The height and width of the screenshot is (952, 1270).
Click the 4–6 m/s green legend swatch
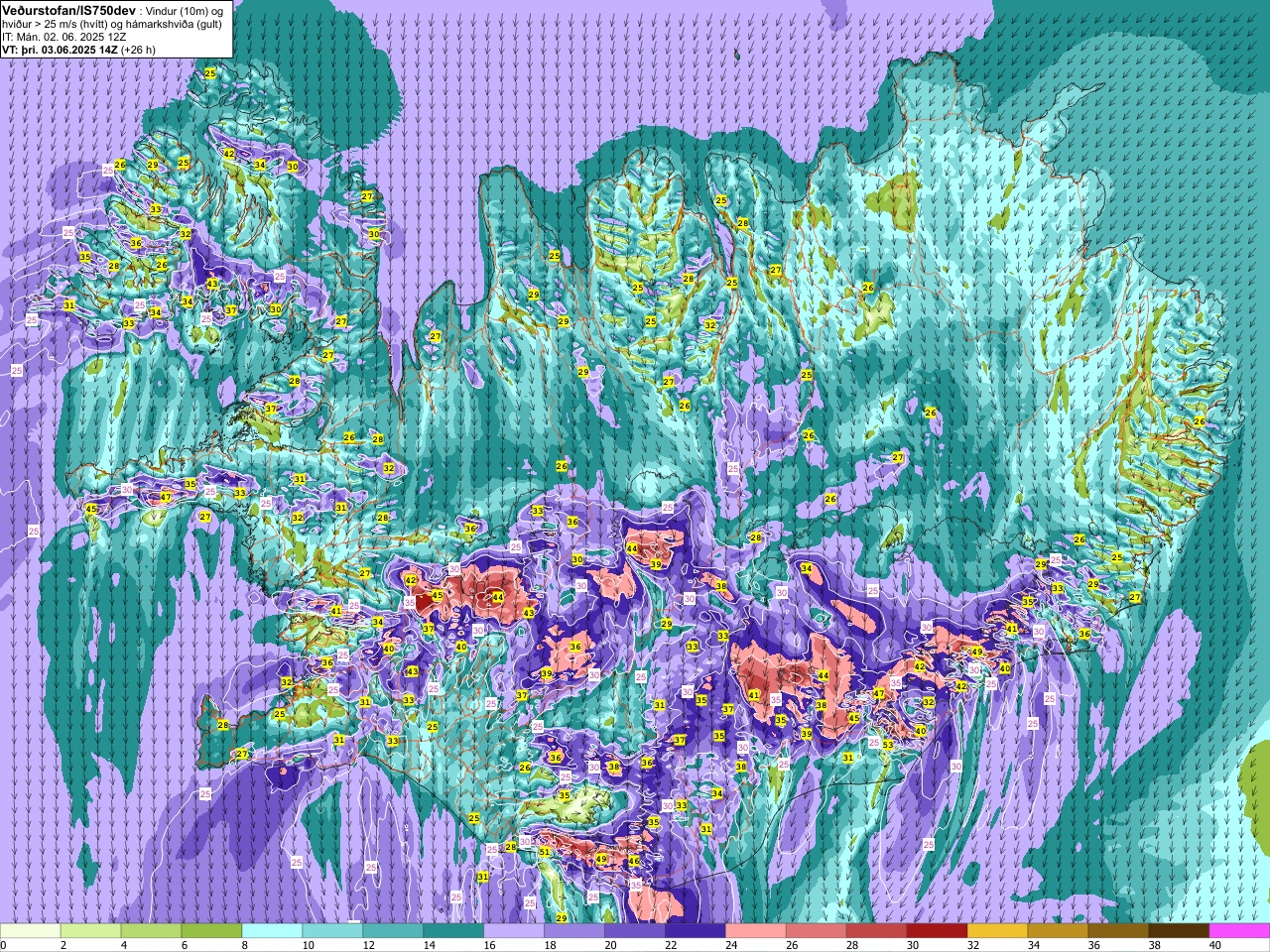(x=151, y=931)
